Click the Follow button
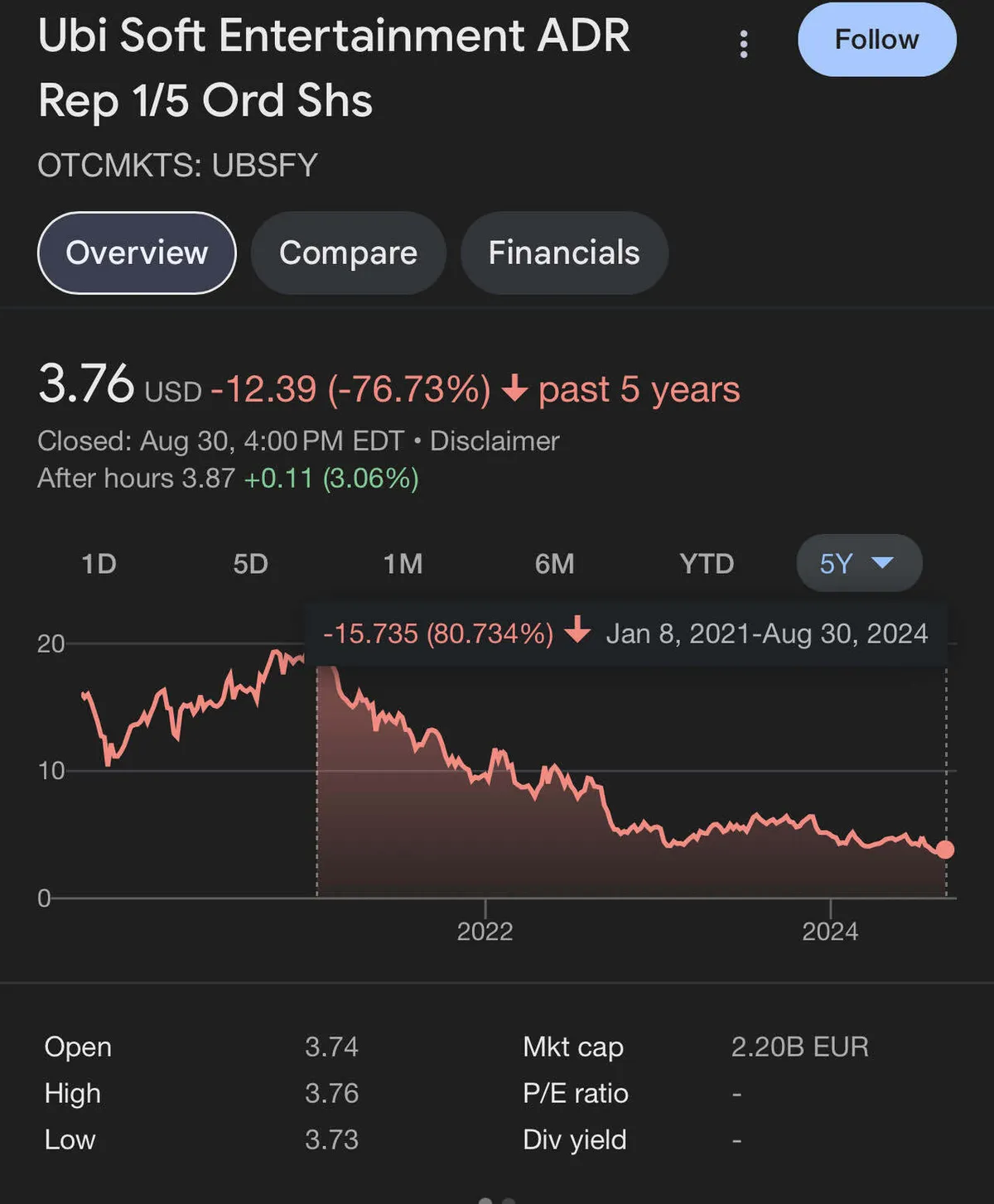994x1204 pixels. (x=876, y=40)
